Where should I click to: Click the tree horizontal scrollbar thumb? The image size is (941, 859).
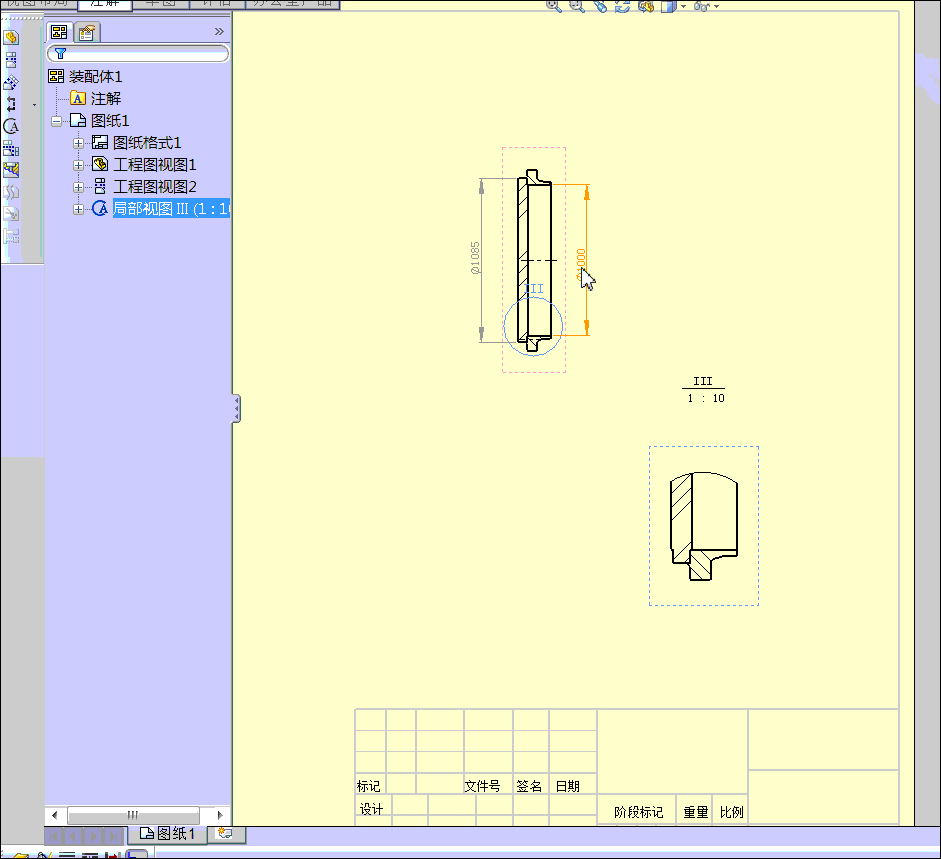click(133, 815)
